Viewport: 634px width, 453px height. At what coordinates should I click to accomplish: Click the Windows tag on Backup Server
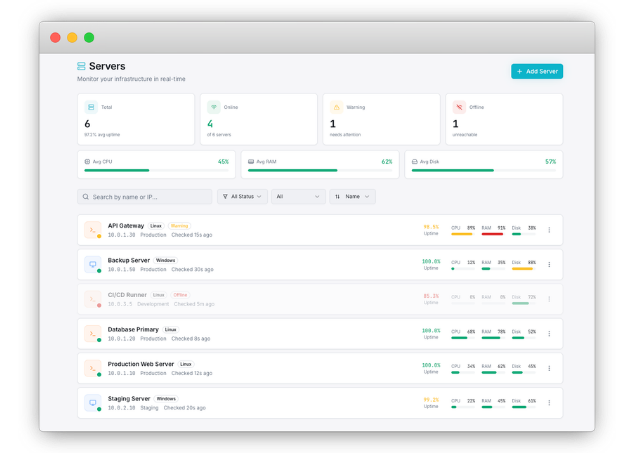click(x=166, y=260)
